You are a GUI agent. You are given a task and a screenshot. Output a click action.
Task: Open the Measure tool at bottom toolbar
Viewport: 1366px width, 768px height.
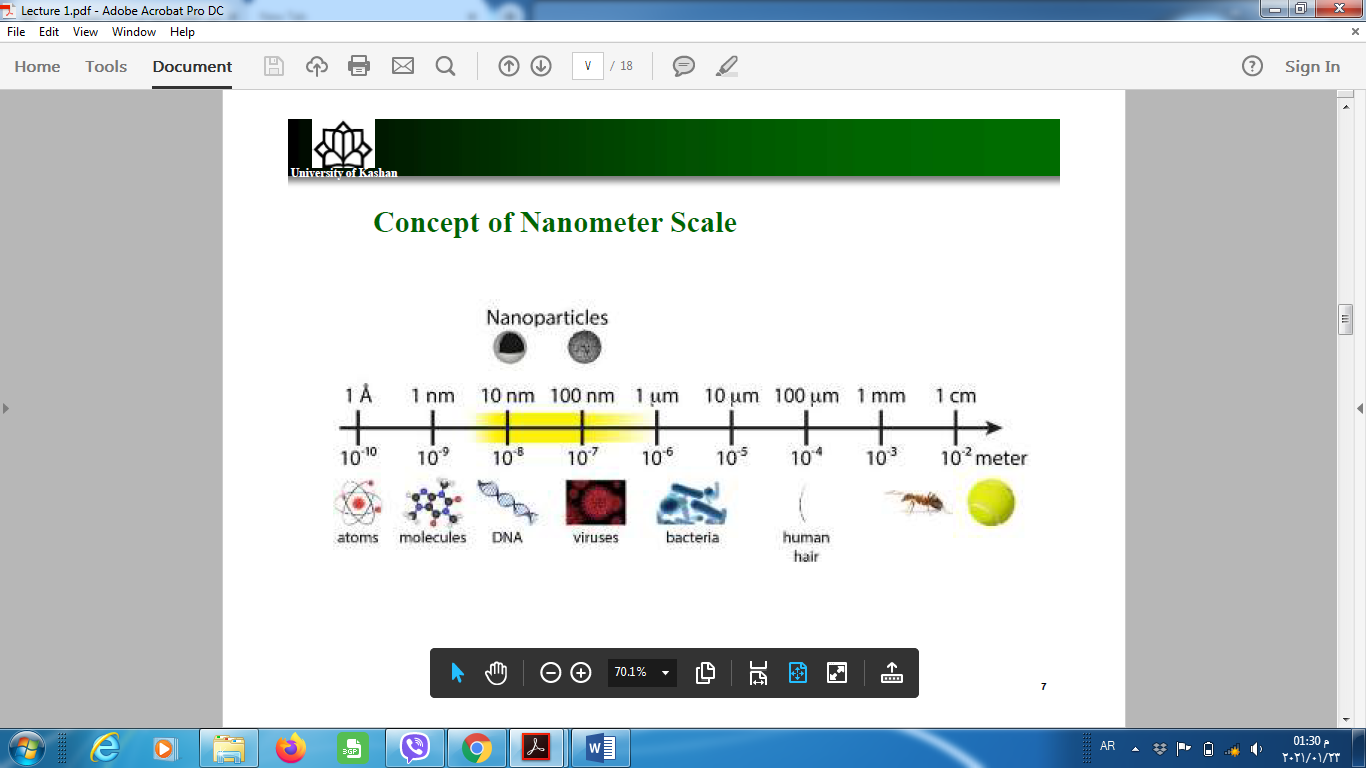(x=890, y=673)
